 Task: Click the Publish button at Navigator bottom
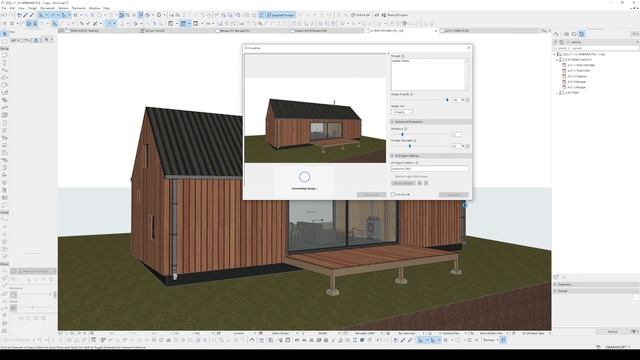click(613, 331)
